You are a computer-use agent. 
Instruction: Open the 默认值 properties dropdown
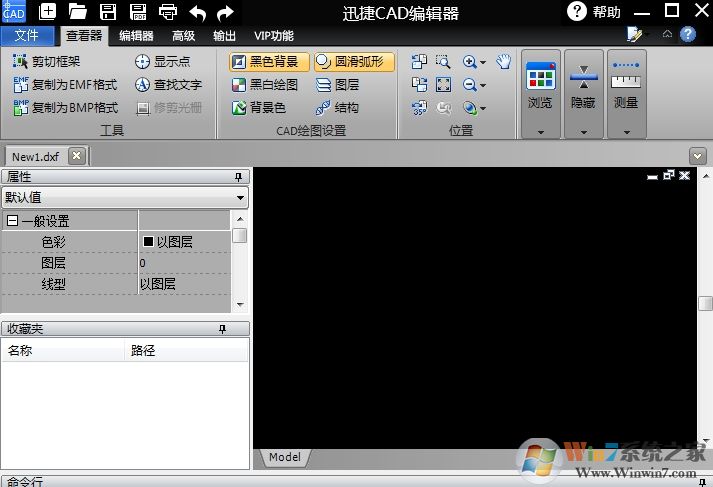point(124,198)
